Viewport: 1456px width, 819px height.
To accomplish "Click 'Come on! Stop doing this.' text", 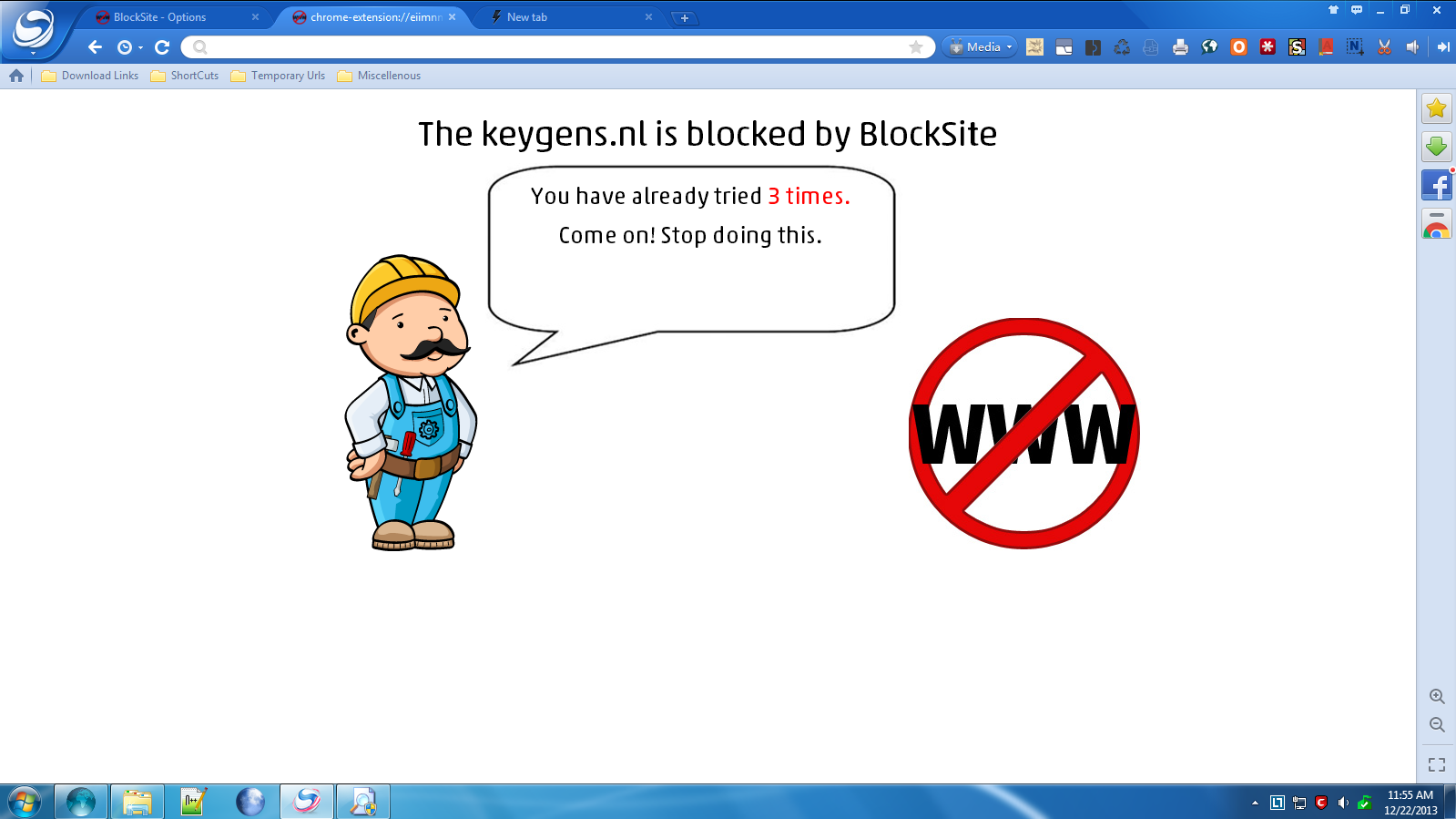I will pyautogui.click(x=690, y=236).
